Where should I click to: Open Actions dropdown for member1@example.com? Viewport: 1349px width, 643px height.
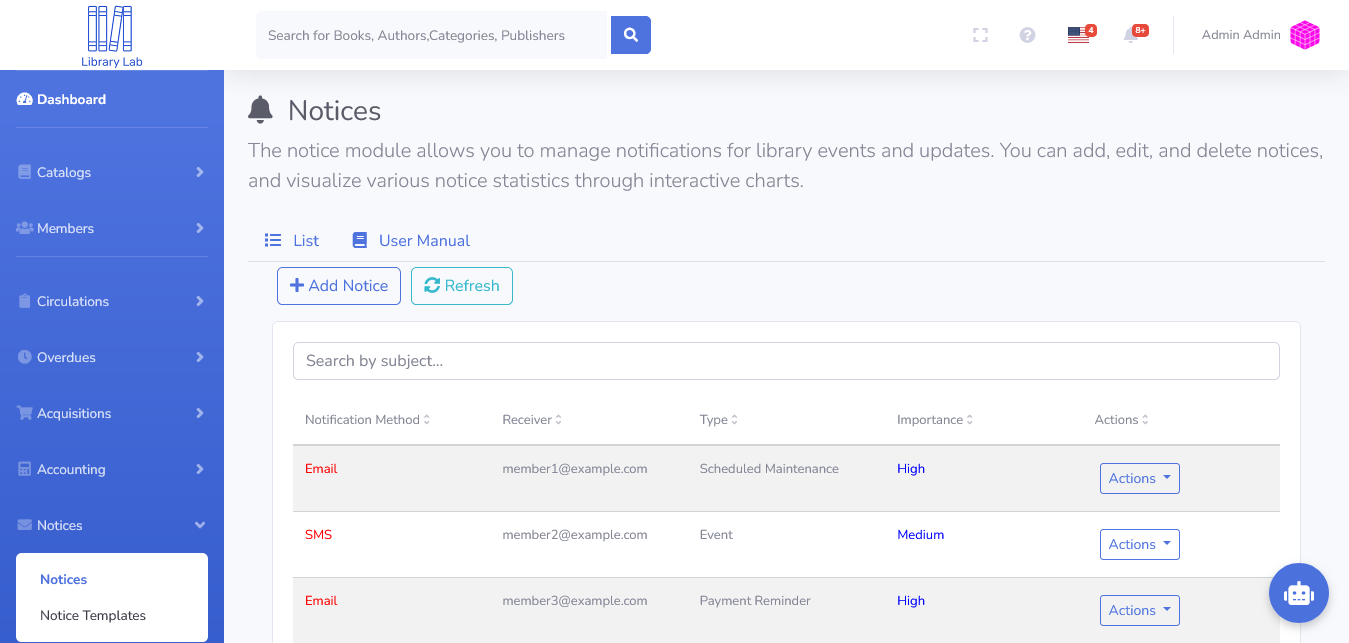tap(1139, 478)
